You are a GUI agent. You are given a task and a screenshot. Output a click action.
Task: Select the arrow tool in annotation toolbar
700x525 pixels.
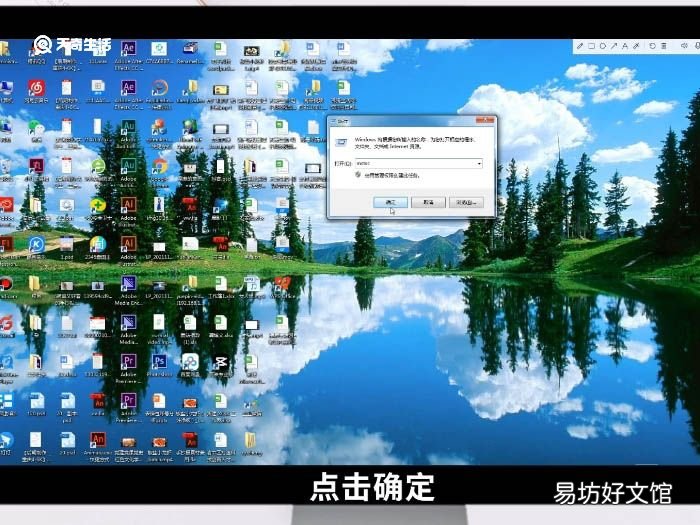pos(614,46)
